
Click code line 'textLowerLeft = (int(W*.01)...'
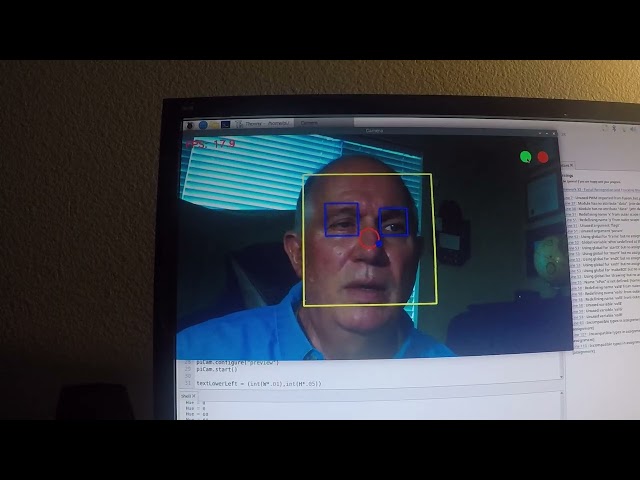(259, 384)
